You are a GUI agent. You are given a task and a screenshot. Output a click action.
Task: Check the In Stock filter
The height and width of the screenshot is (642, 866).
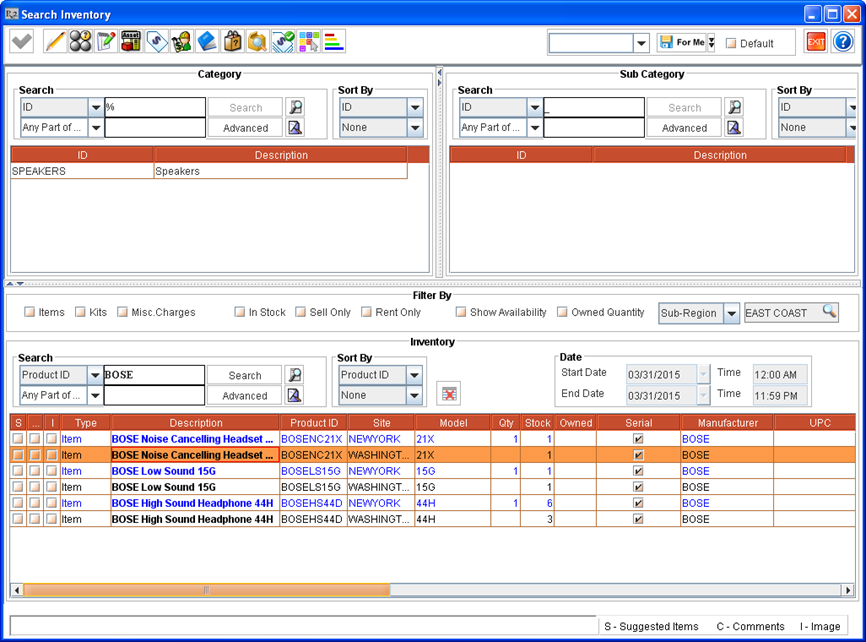click(x=239, y=312)
